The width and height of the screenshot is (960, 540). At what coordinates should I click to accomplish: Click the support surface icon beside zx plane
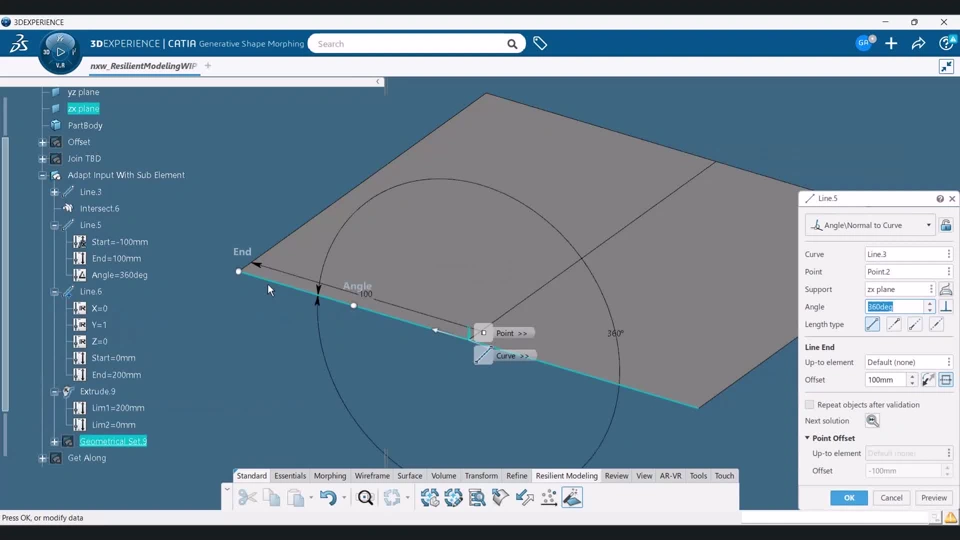point(946,289)
